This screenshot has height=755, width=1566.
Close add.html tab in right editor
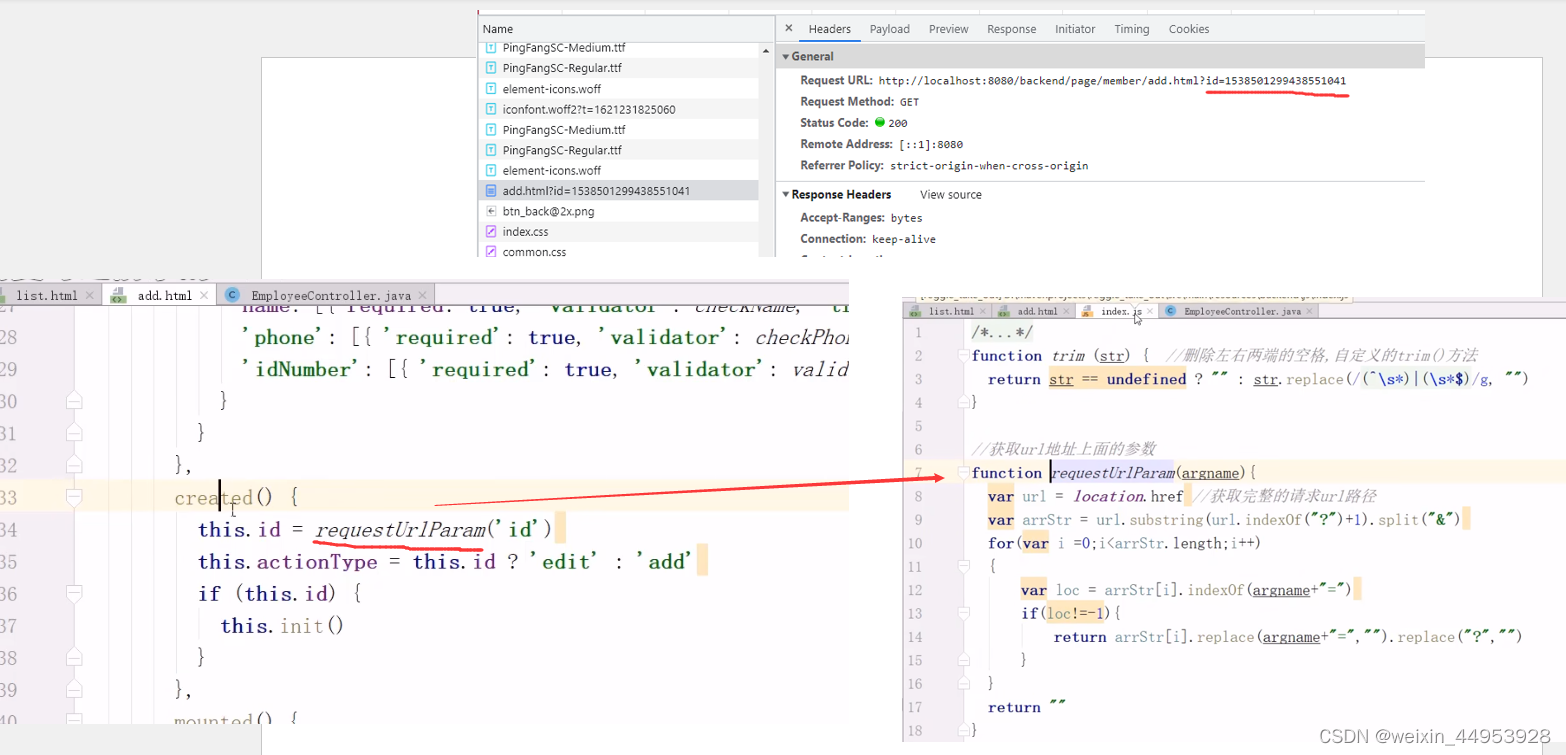[x=1067, y=312]
